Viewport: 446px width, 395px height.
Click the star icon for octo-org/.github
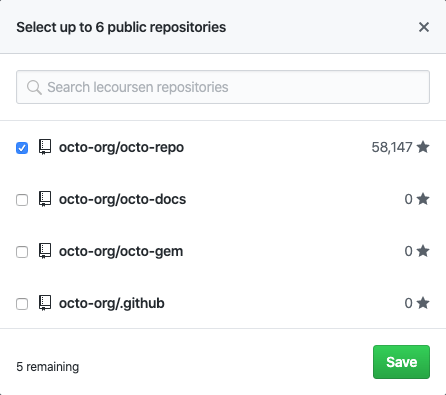pyautogui.click(x=423, y=303)
